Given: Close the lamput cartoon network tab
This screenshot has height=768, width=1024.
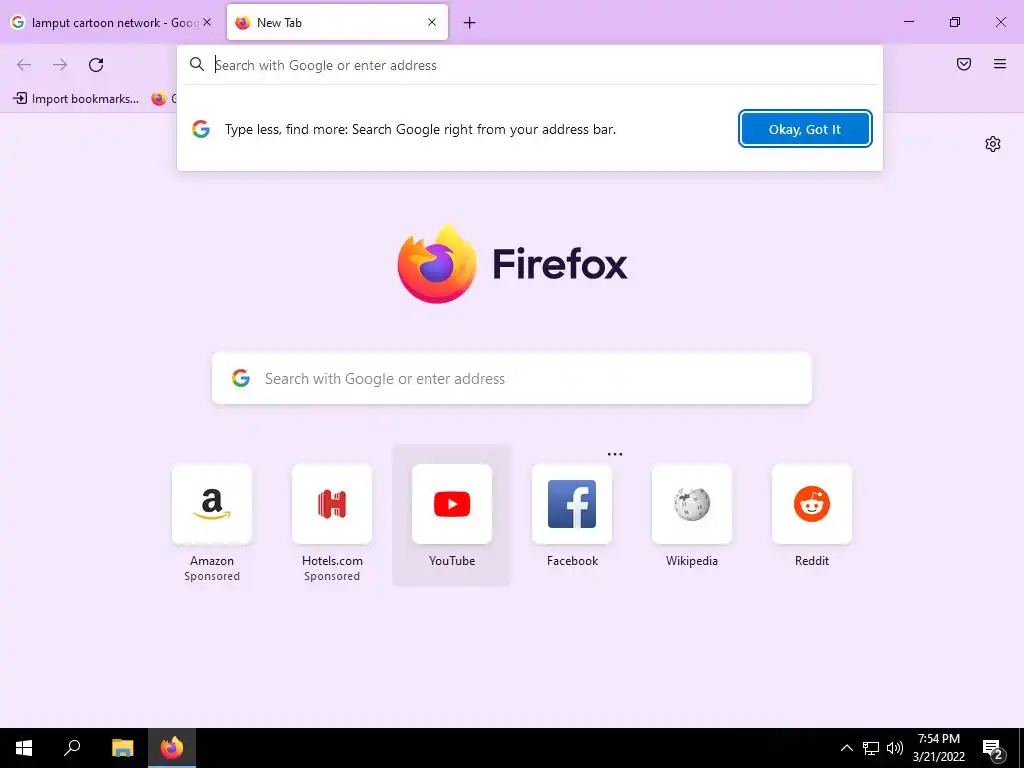Looking at the screenshot, I should [207, 22].
